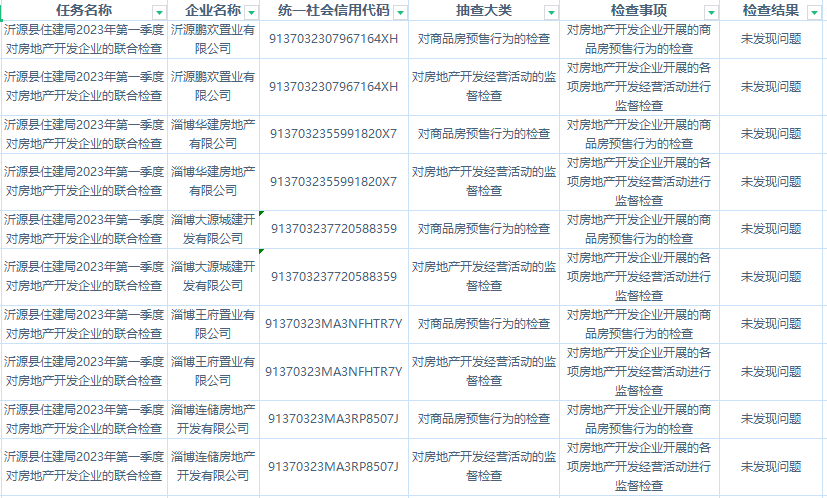Click the 对商品房预售行为的检查 cell in 淄博连储 row
The image size is (827, 498).
tap(484, 419)
